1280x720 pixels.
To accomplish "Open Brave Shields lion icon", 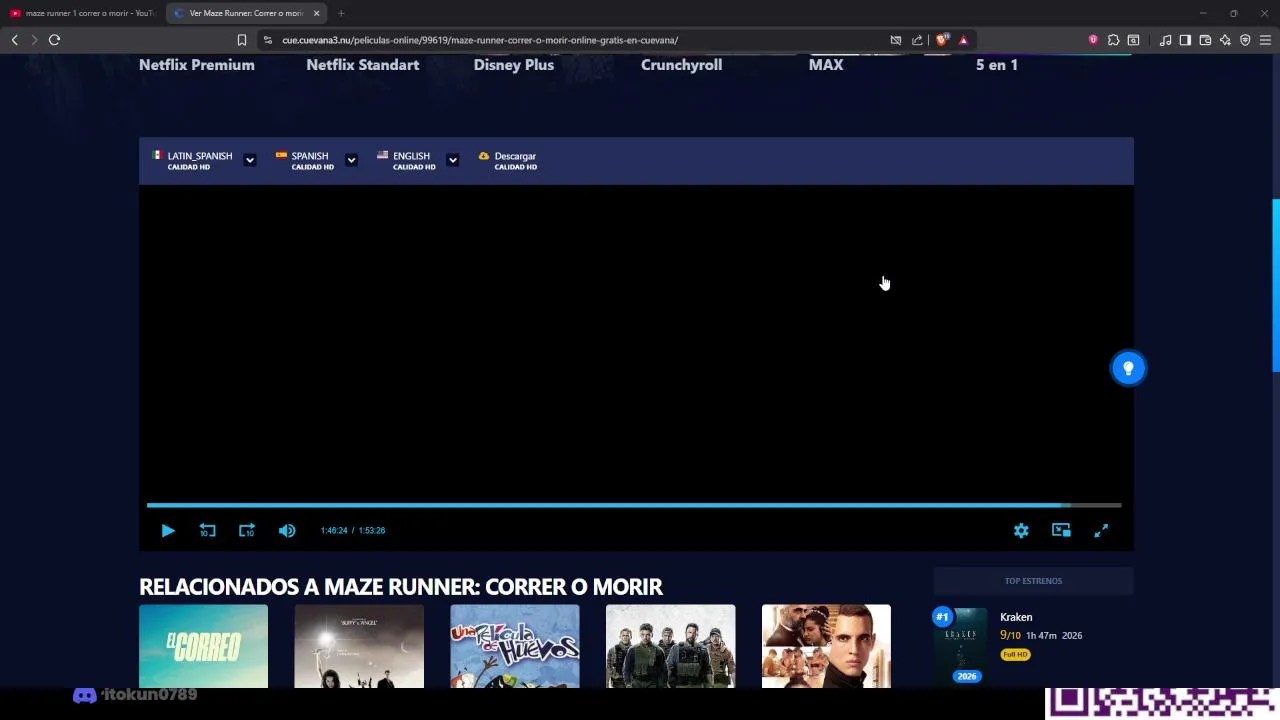I will [942, 40].
